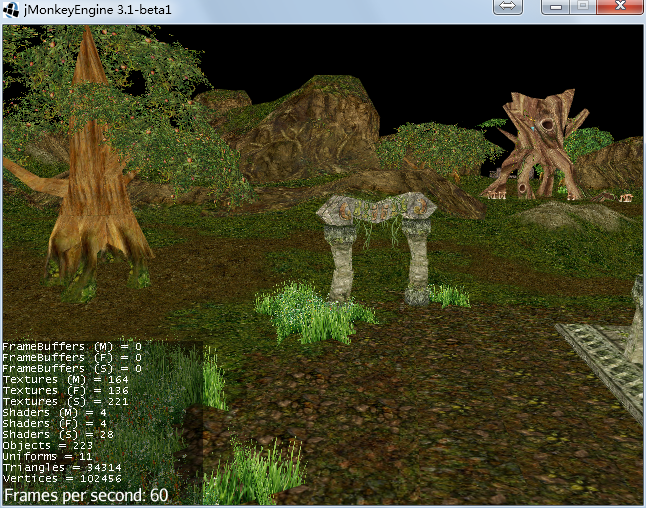Image resolution: width=646 pixels, height=508 pixels.
Task: Click the double-arrow button in title bar
Action: (508, 7)
